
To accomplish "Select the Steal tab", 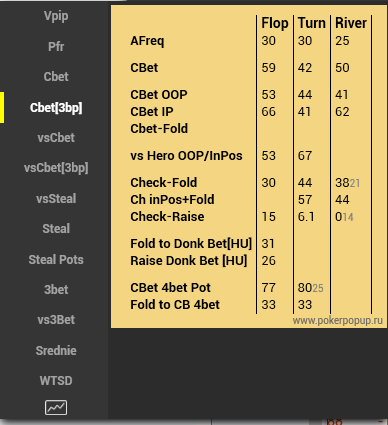I will click(x=56, y=229).
